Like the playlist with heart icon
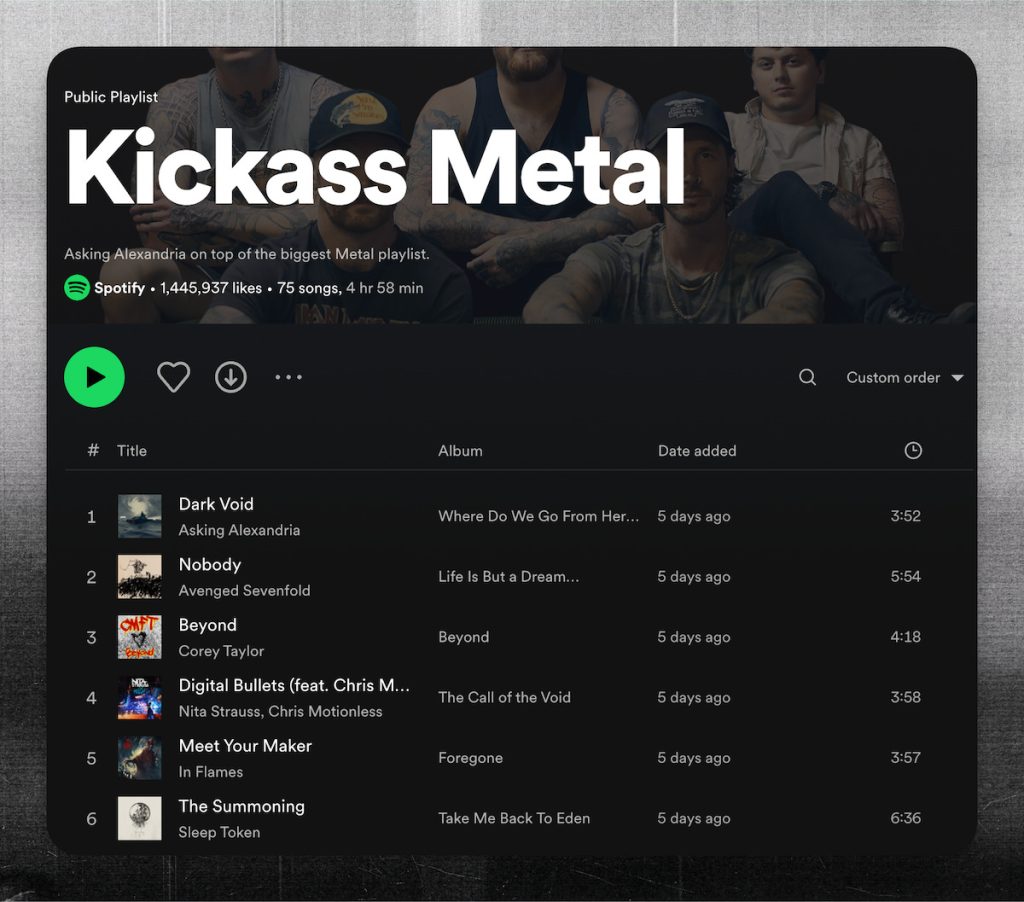The image size is (1024, 902). (x=173, y=377)
